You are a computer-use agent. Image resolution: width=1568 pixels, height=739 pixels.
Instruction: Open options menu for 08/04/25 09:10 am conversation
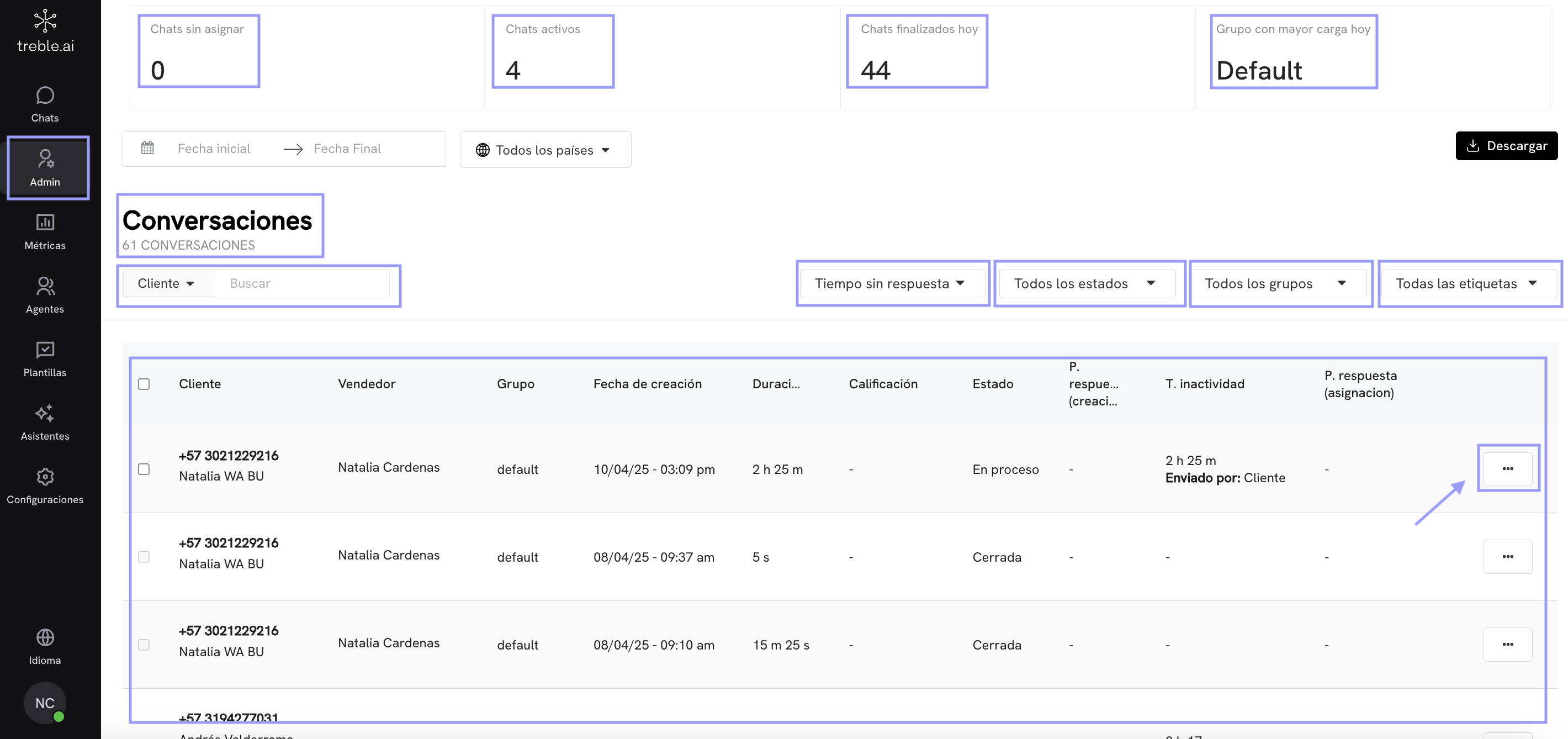click(1507, 644)
